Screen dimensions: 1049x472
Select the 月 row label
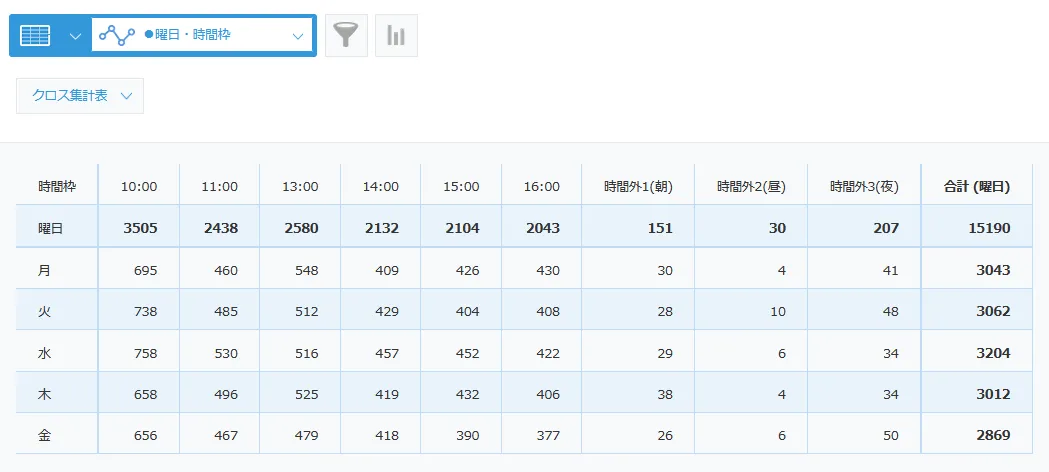(x=44, y=270)
